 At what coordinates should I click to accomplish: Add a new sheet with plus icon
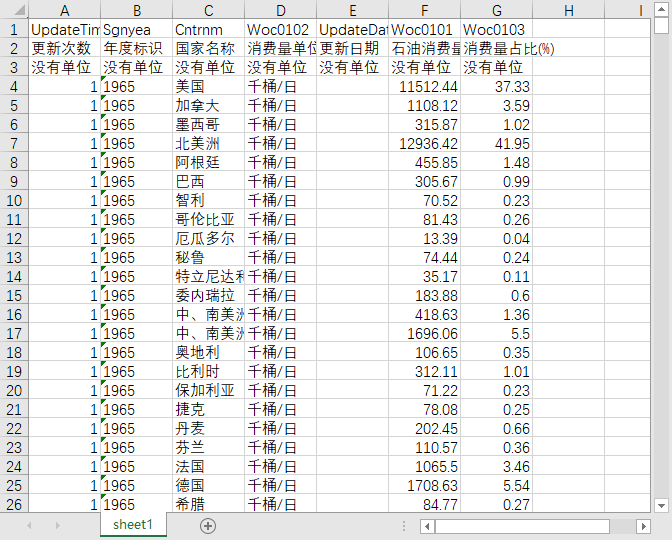pyautogui.click(x=208, y=526)
